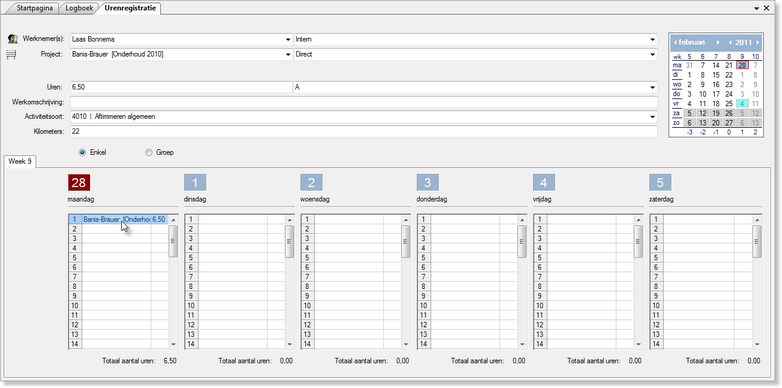This screenshot has height=388, width=782.
Task: Select day header 2 woensdag
Action: coord(312,183)
